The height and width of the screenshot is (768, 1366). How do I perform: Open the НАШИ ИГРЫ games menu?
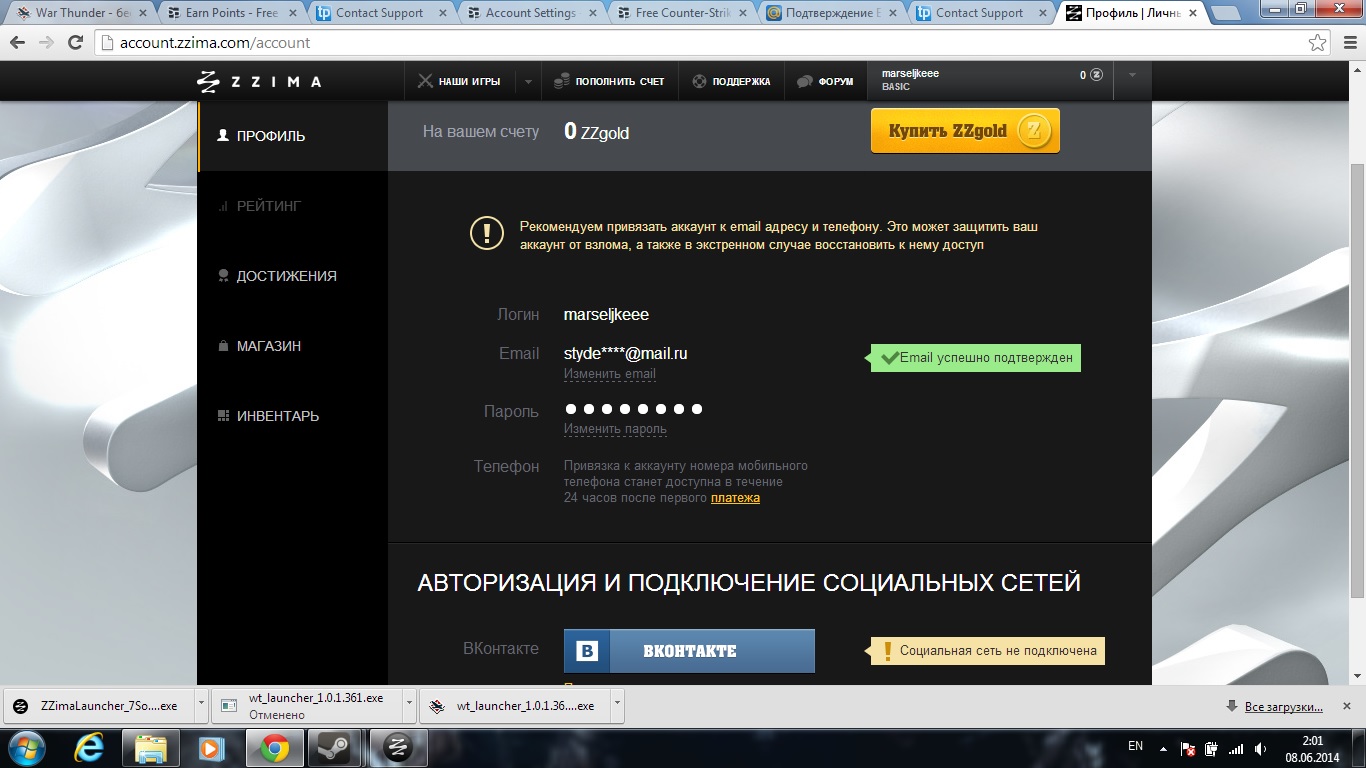pos(459,81)
